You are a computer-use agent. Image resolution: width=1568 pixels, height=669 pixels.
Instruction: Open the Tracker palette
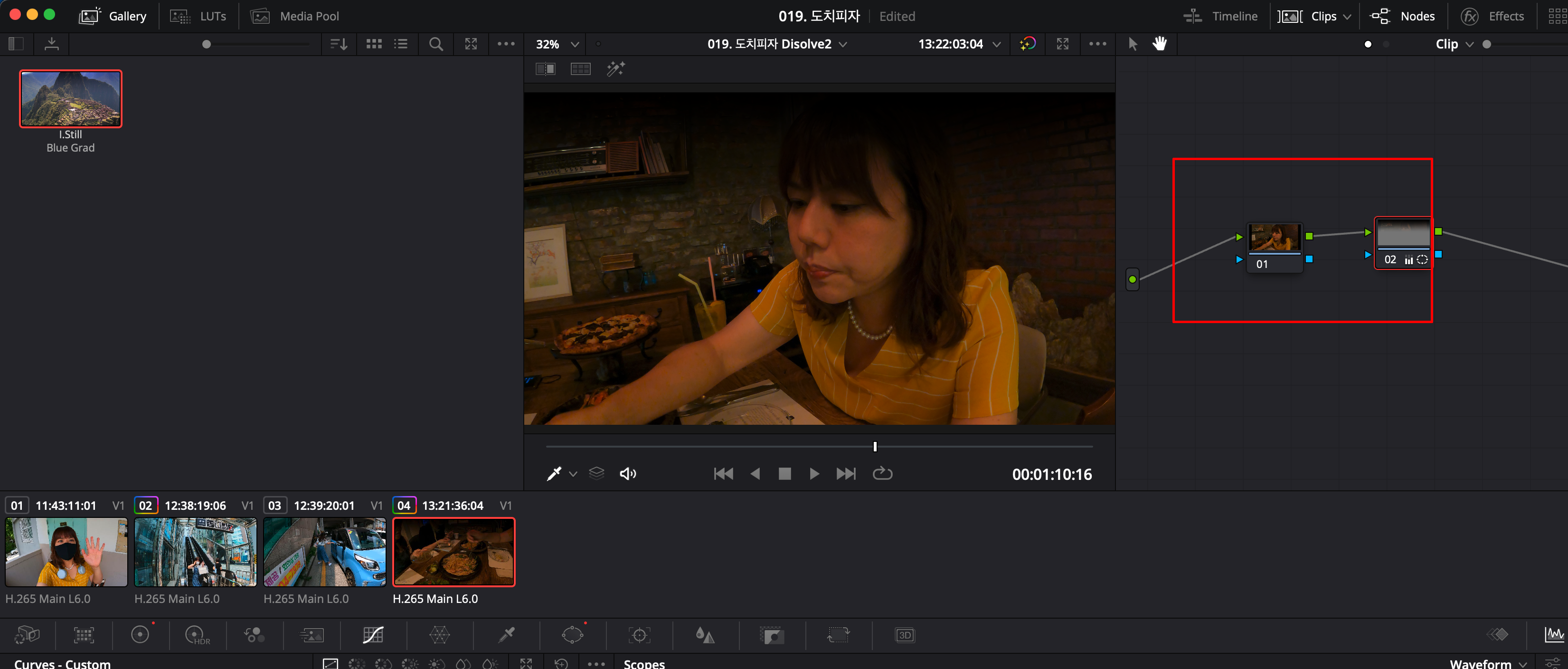(639, 635)
